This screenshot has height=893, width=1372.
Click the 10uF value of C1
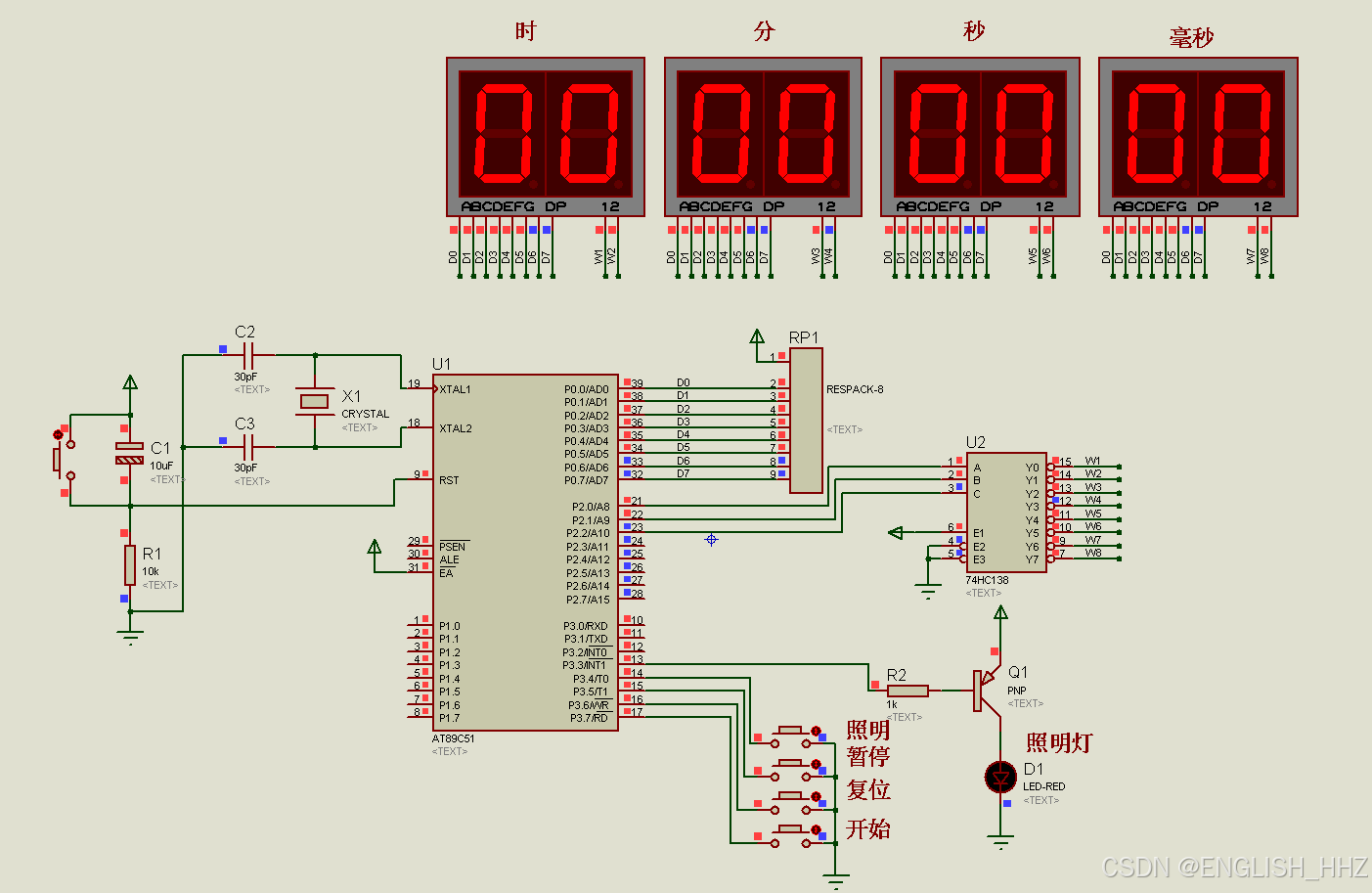pos(161,466)
